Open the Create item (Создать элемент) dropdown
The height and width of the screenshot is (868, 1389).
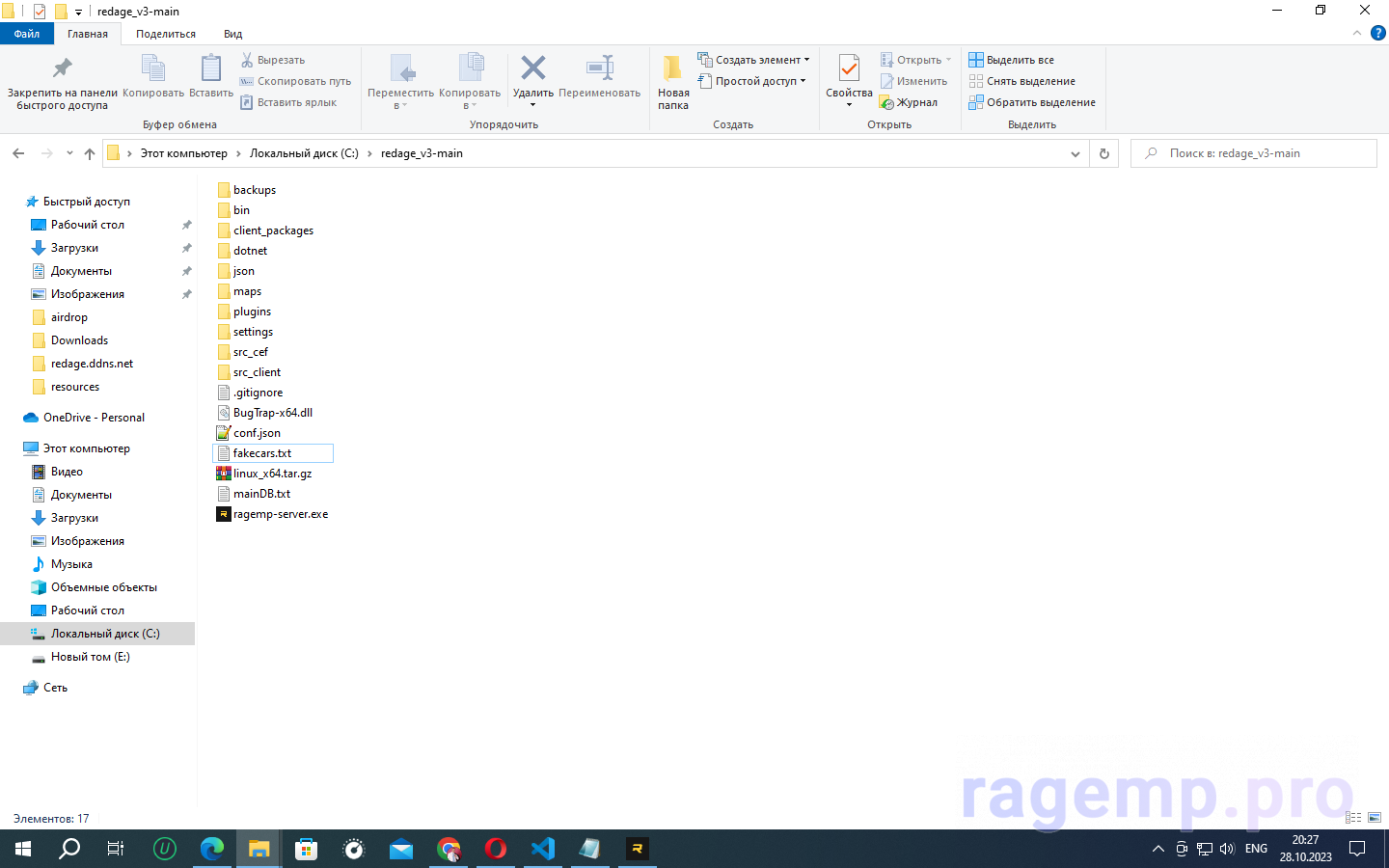753,60
